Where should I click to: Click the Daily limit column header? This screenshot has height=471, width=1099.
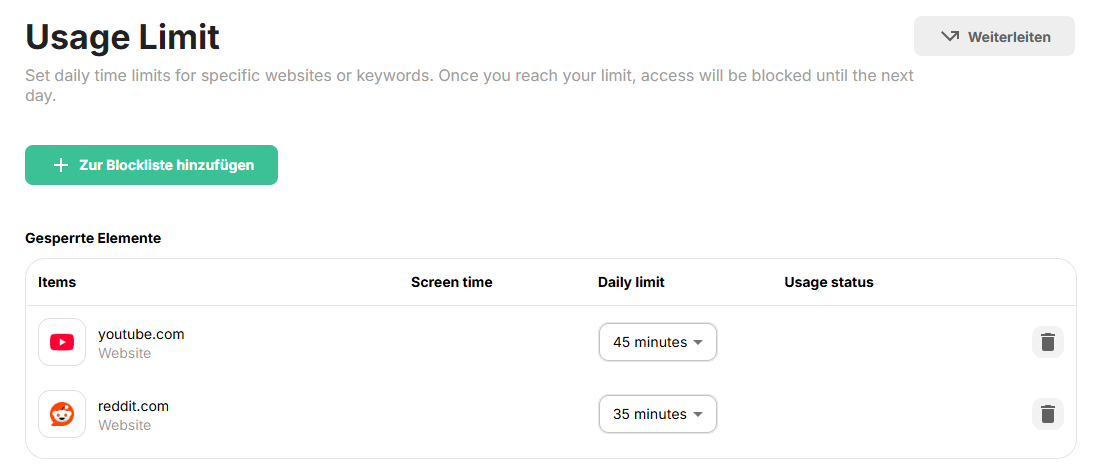[x=631, y=282]
